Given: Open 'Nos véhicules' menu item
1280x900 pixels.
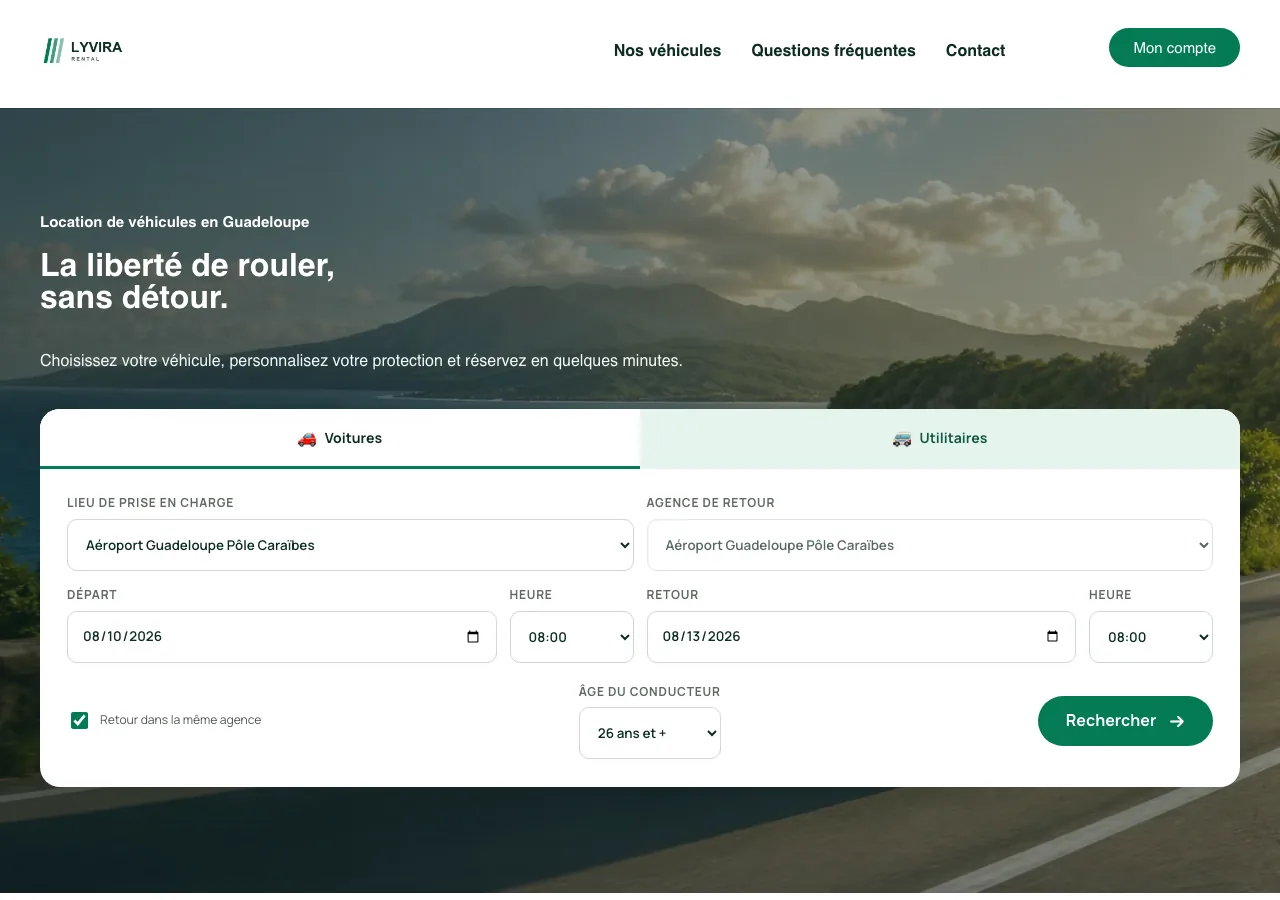Looking at the screenshot, I should point(667,50).
